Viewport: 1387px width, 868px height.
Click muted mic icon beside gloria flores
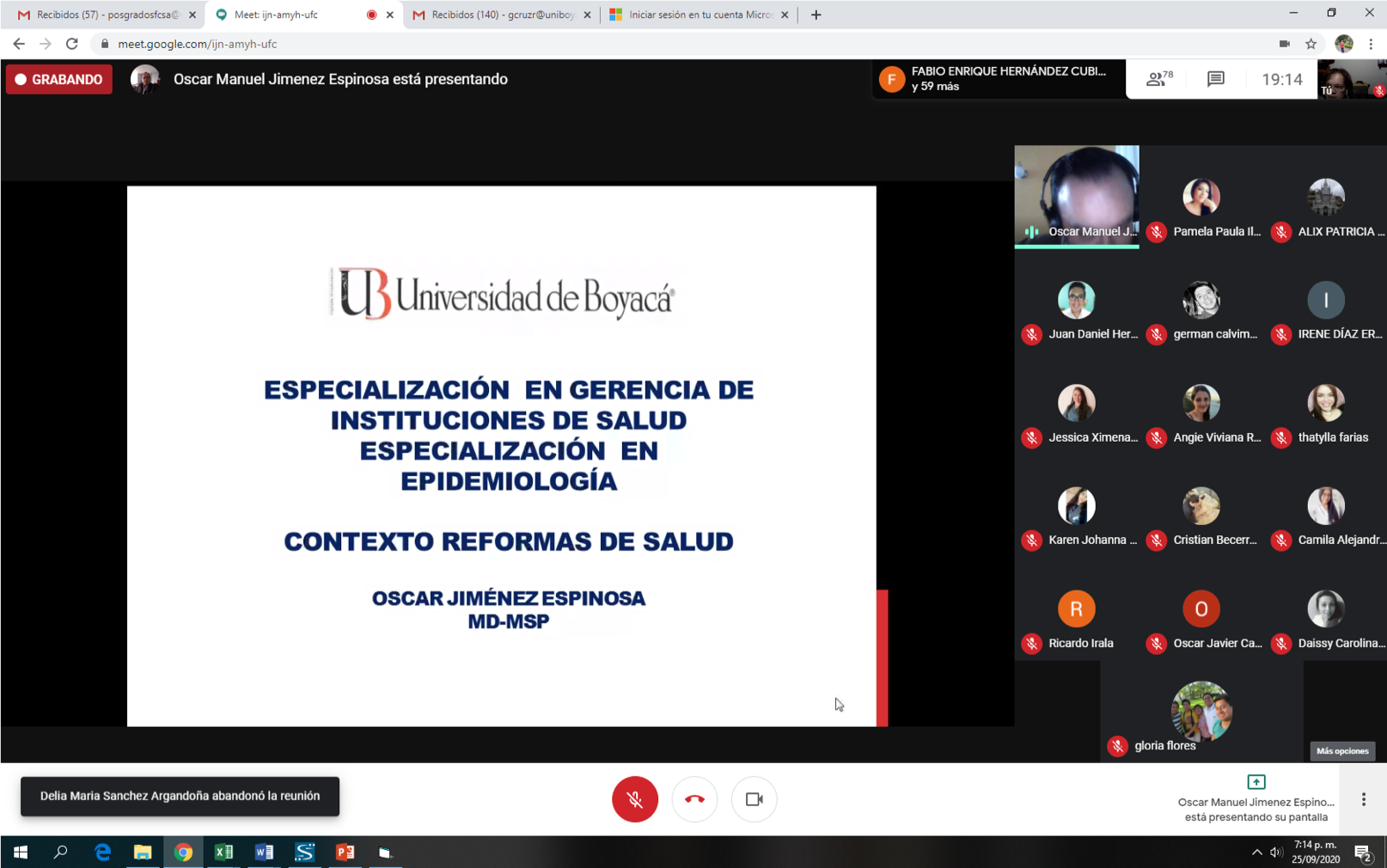(1117, 746)
